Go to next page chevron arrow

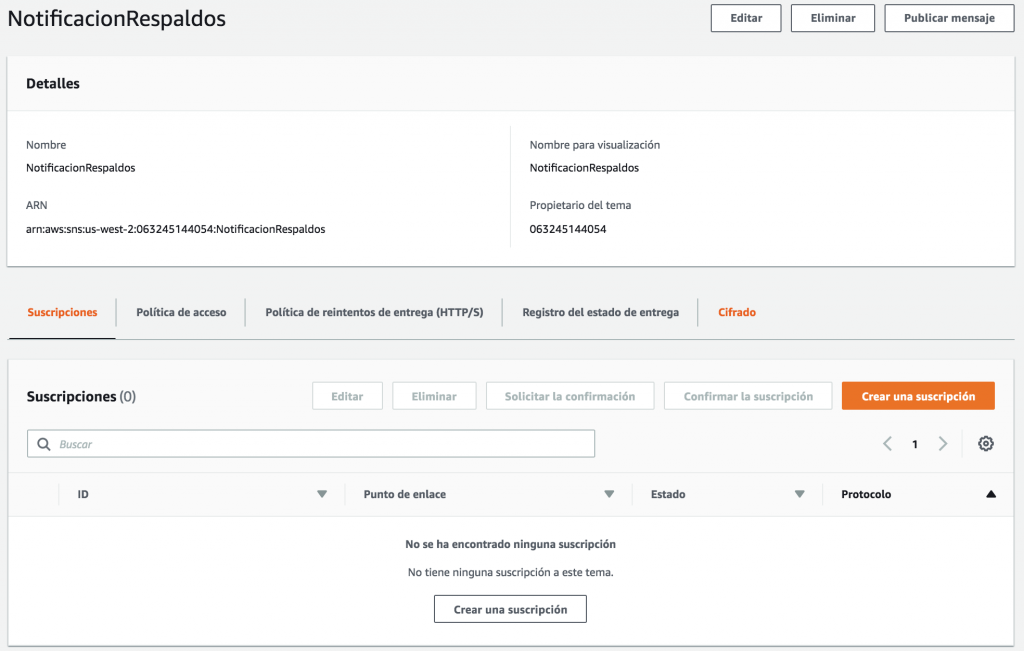pyautogui.click(x=942, y=444)
